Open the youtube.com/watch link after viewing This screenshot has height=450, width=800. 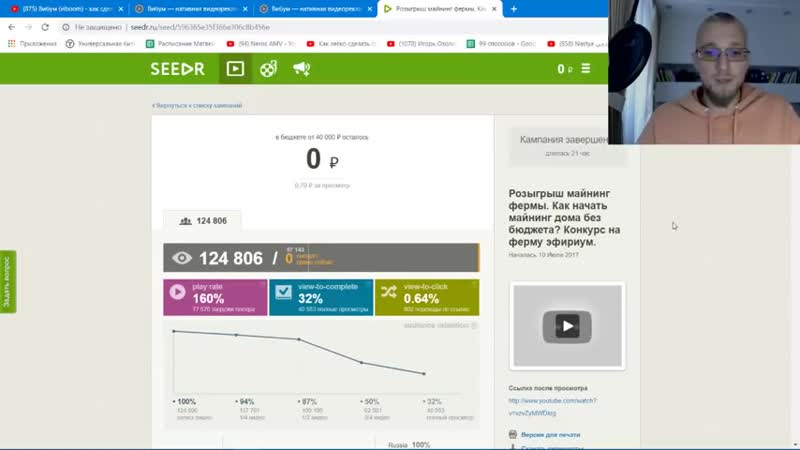tap(553, 407)
